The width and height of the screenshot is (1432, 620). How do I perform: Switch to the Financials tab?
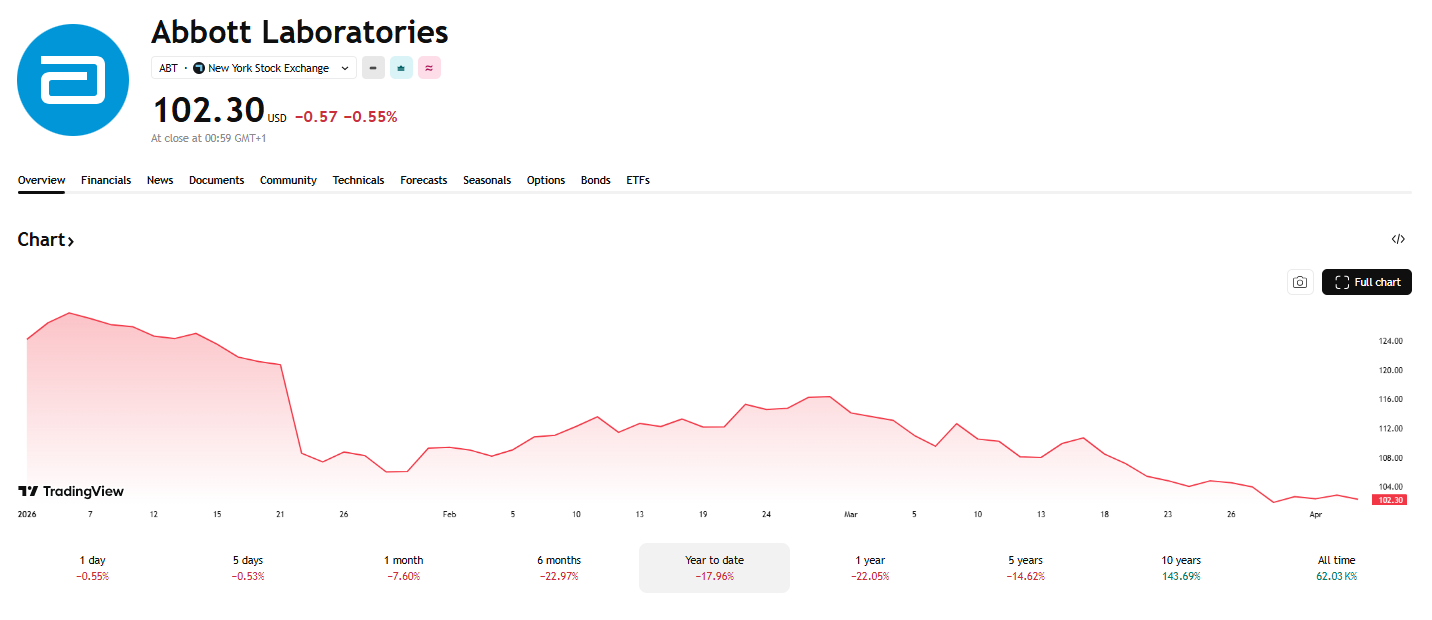(x=106, y=180)
